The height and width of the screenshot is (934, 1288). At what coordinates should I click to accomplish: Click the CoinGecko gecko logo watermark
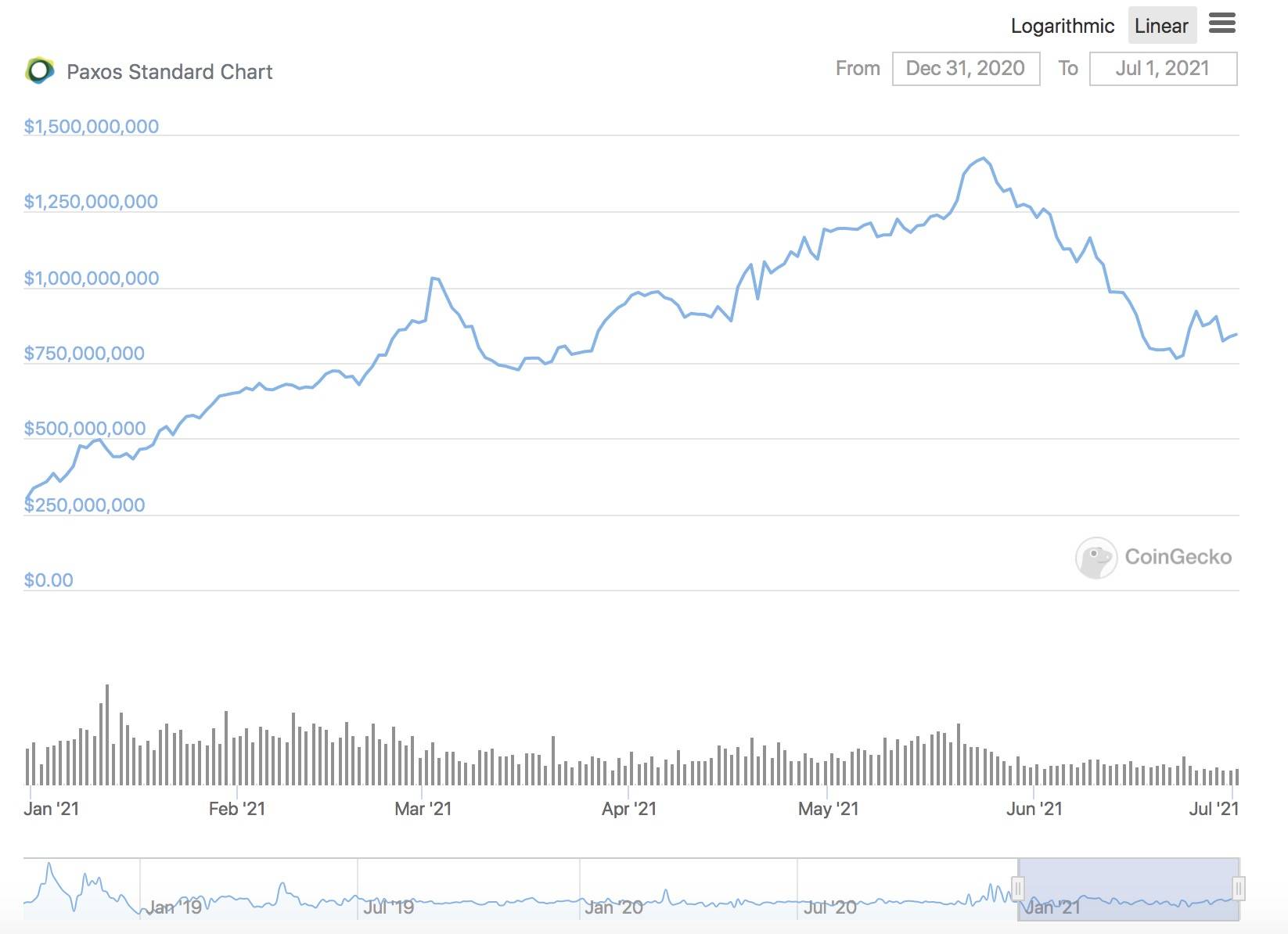coord(1096,557)
